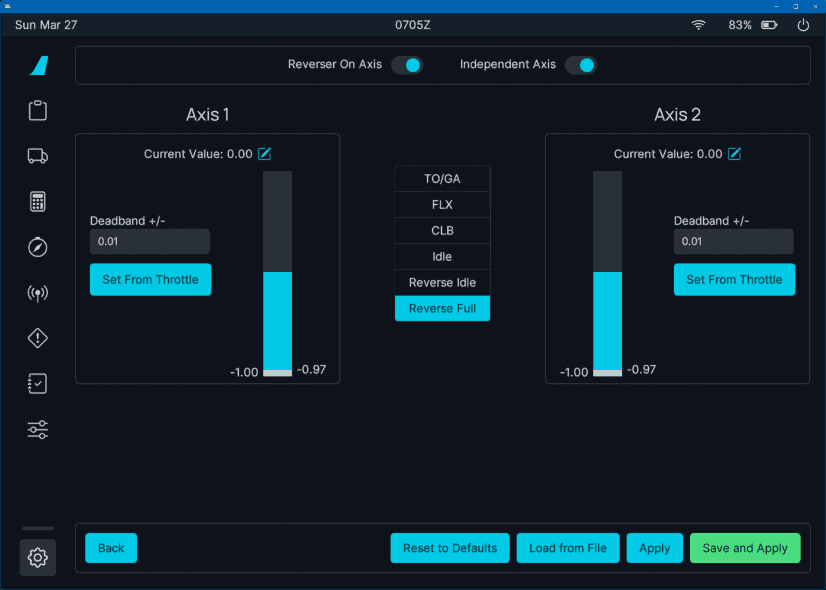
Task: Open the checklist notebook icon
Action: pyautogui.click(x=38, y=384)
